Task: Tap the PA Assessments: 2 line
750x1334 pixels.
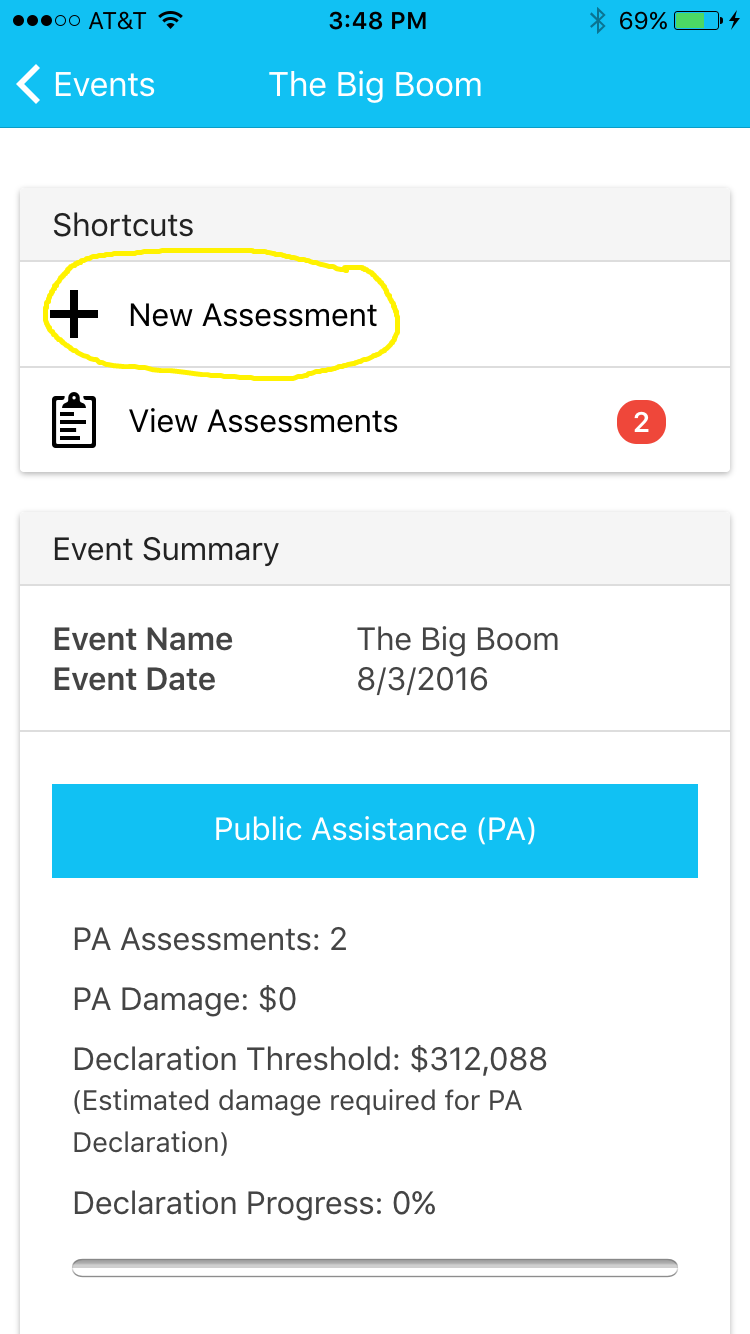Action: (210, 940)
